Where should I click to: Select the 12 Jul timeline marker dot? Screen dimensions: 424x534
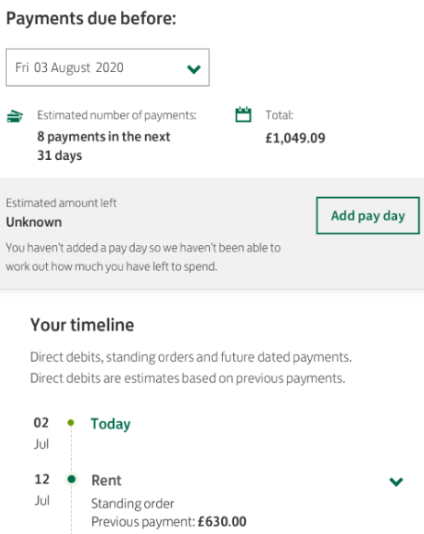pos(71,479)
